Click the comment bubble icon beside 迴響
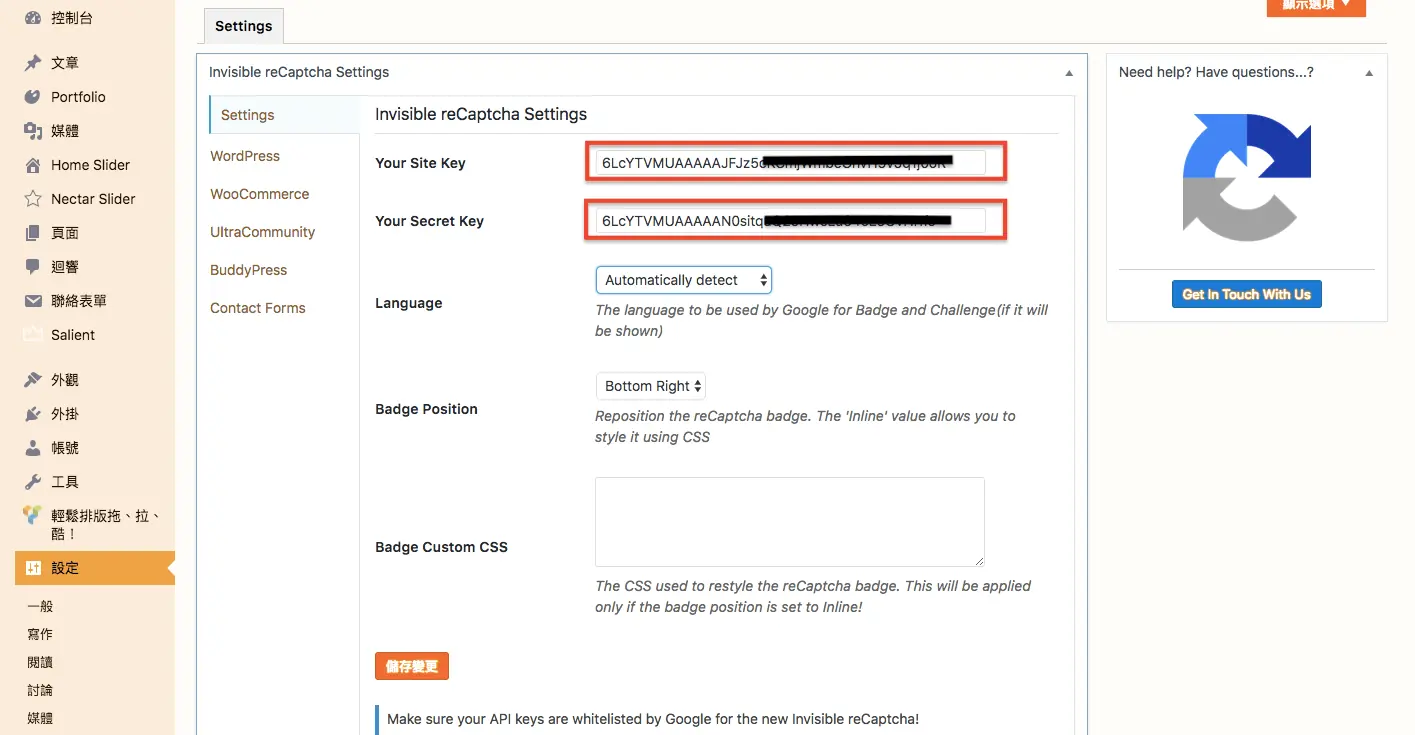Viewport: 1415px width, 735px height. pos(33,267)
